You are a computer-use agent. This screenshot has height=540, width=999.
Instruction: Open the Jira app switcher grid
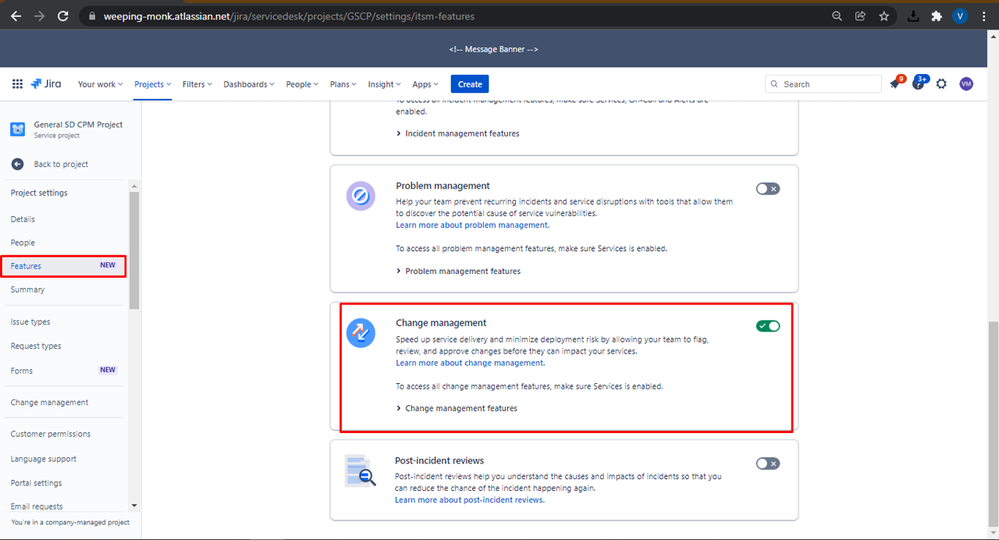tap(18, 83)
